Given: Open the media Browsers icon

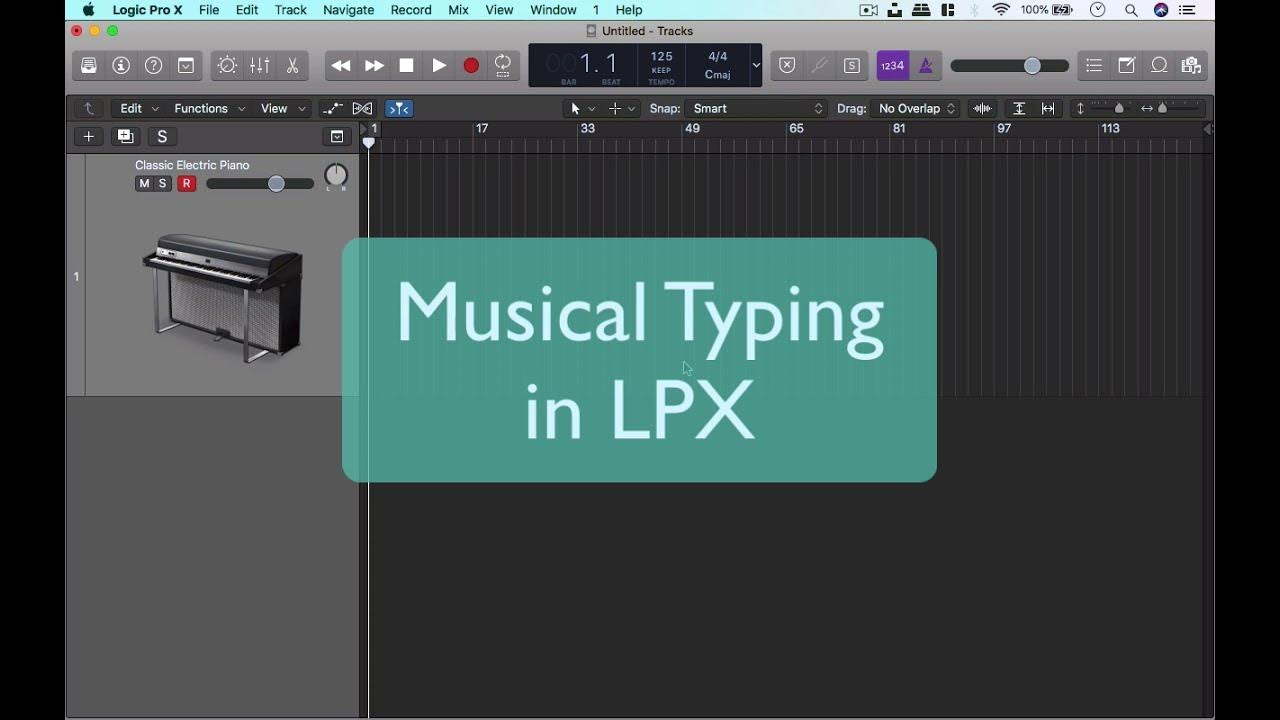Looking at the screenshot, I should [x=1191, y=65].
